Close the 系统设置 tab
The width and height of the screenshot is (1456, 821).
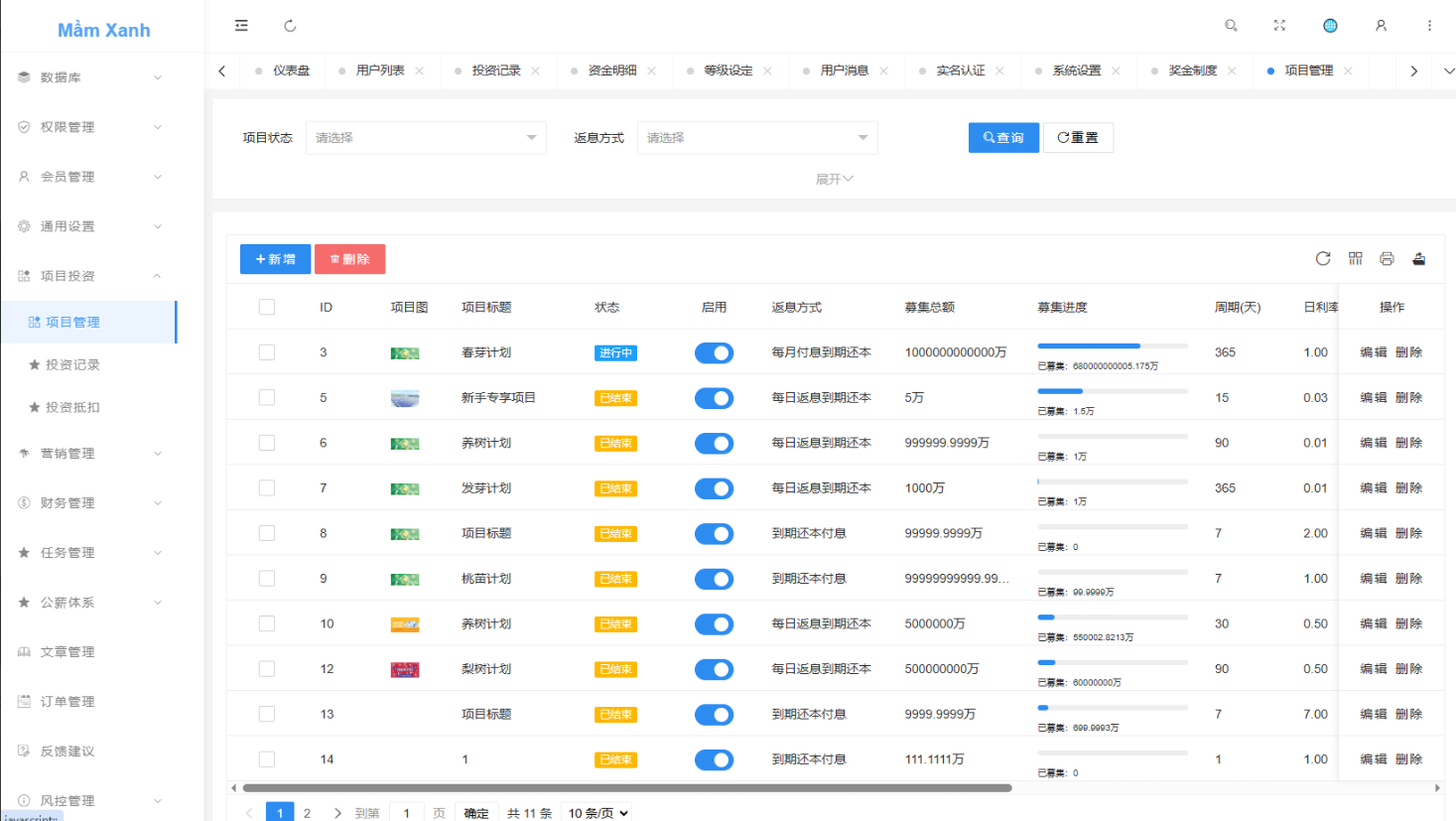1117,70
